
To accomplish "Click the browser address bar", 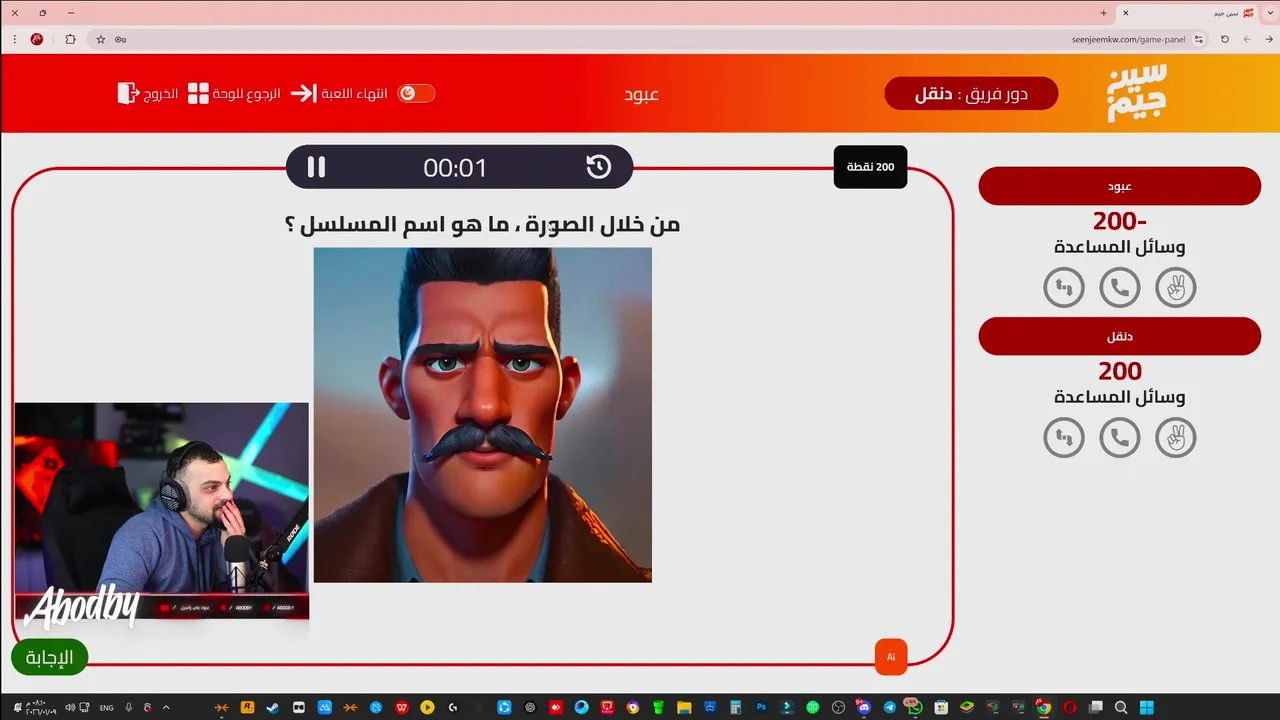I will (650, 39).
